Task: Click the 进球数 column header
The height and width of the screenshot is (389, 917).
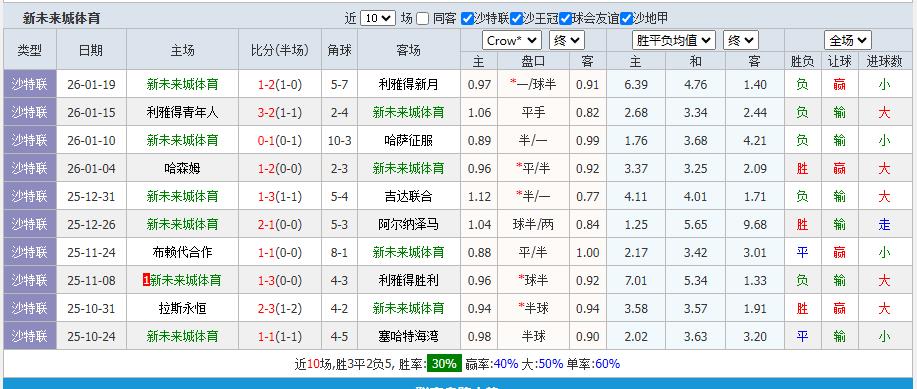Action: (x=884, y=61)
